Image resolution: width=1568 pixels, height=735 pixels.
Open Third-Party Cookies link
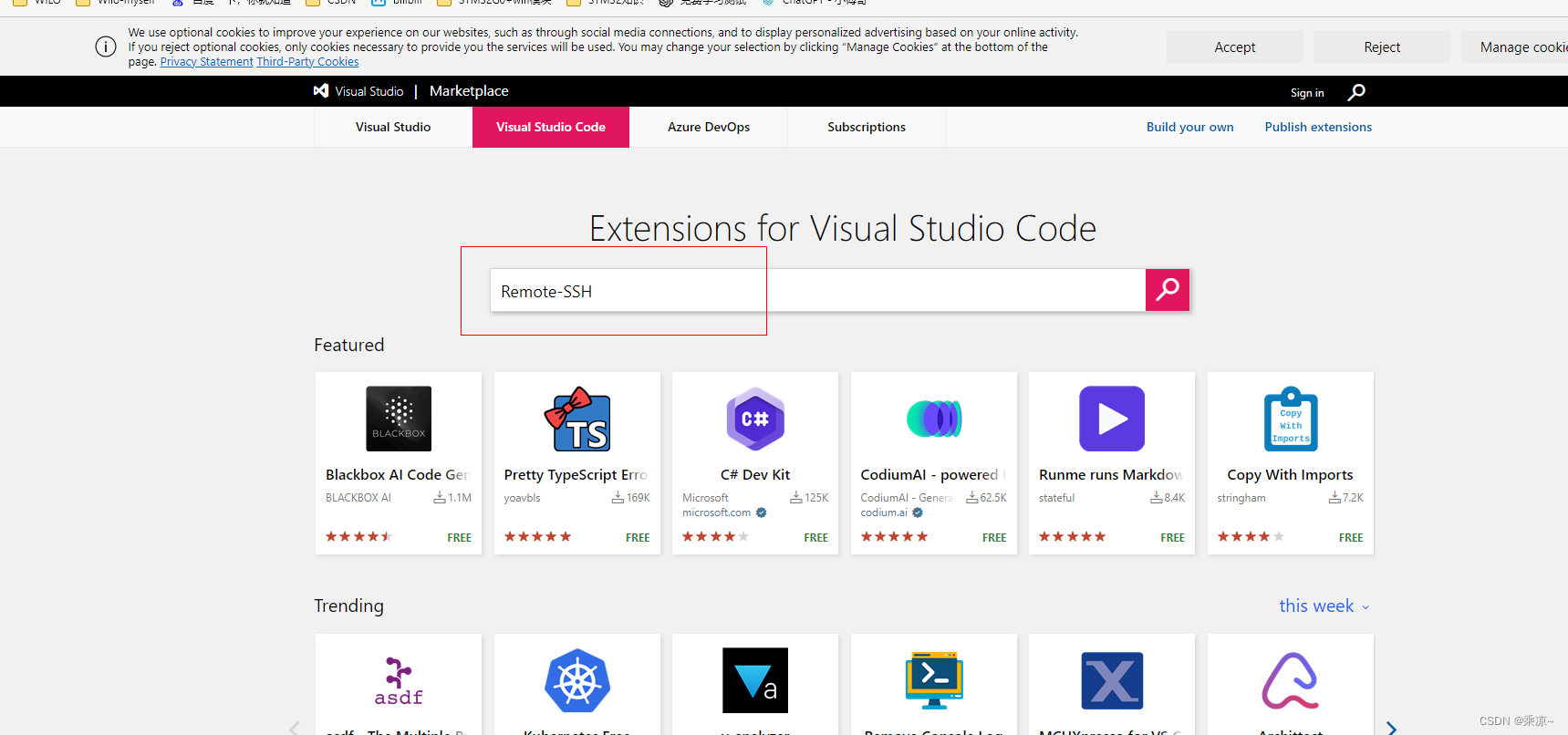(307, 62)
